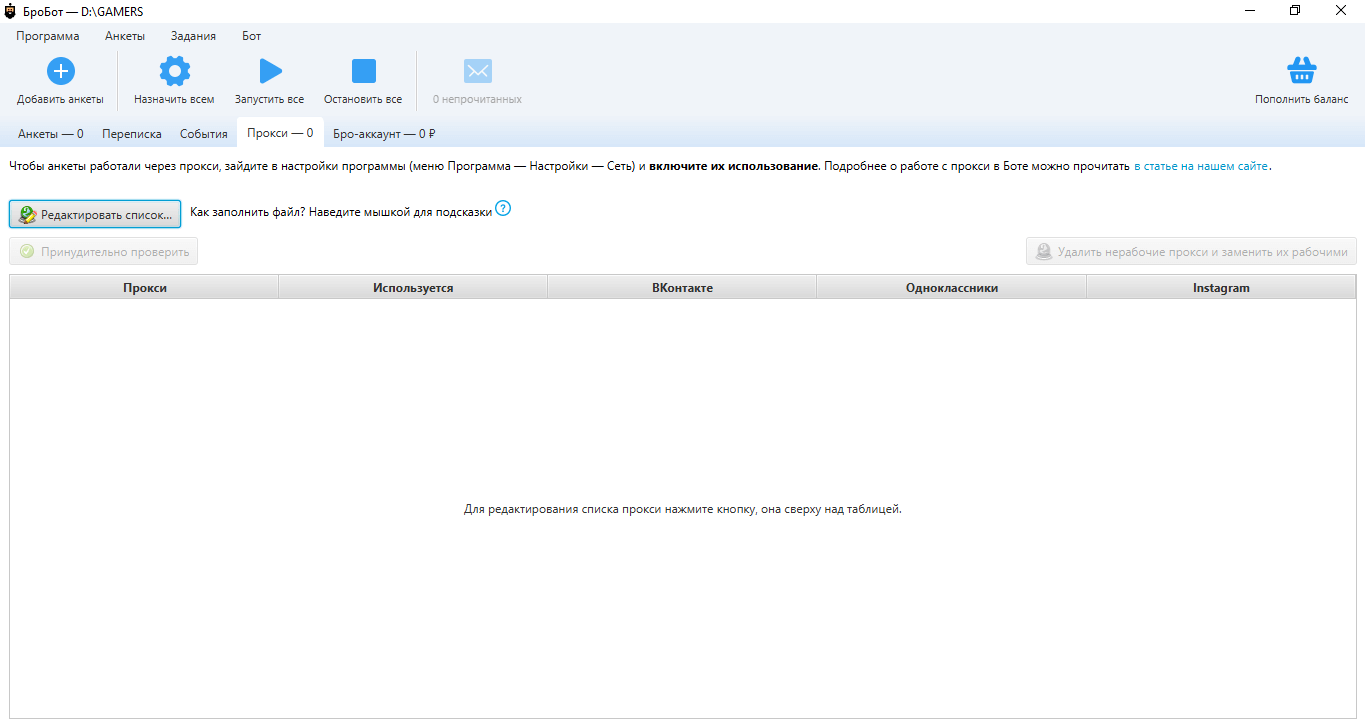Switch to the Переписка tab
Screen dimensions: 1365x727
click(x=132, y=133)
